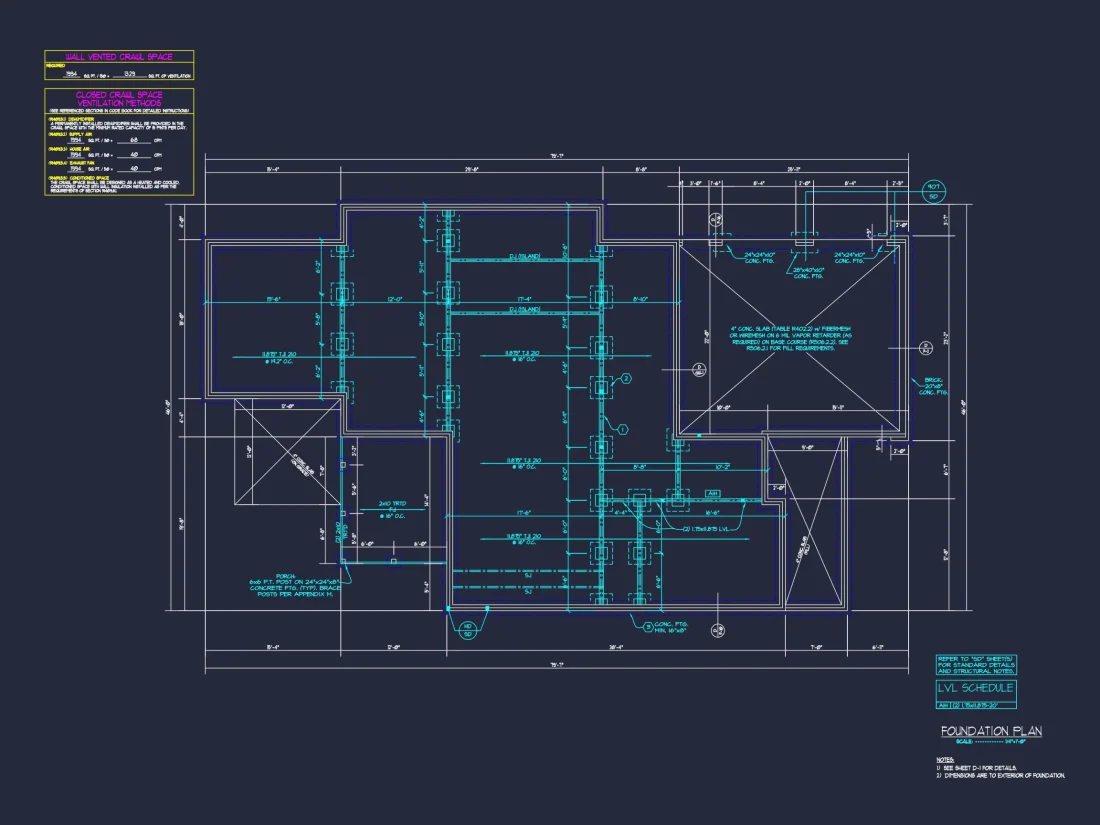Click the SD section marker at bottom left
Screen dimensions: 1100x825
tap(466, 630)
